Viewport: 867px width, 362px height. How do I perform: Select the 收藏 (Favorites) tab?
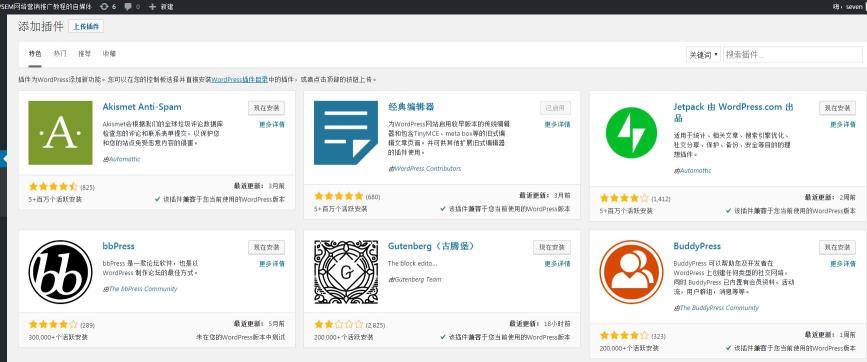pos(109,54)
